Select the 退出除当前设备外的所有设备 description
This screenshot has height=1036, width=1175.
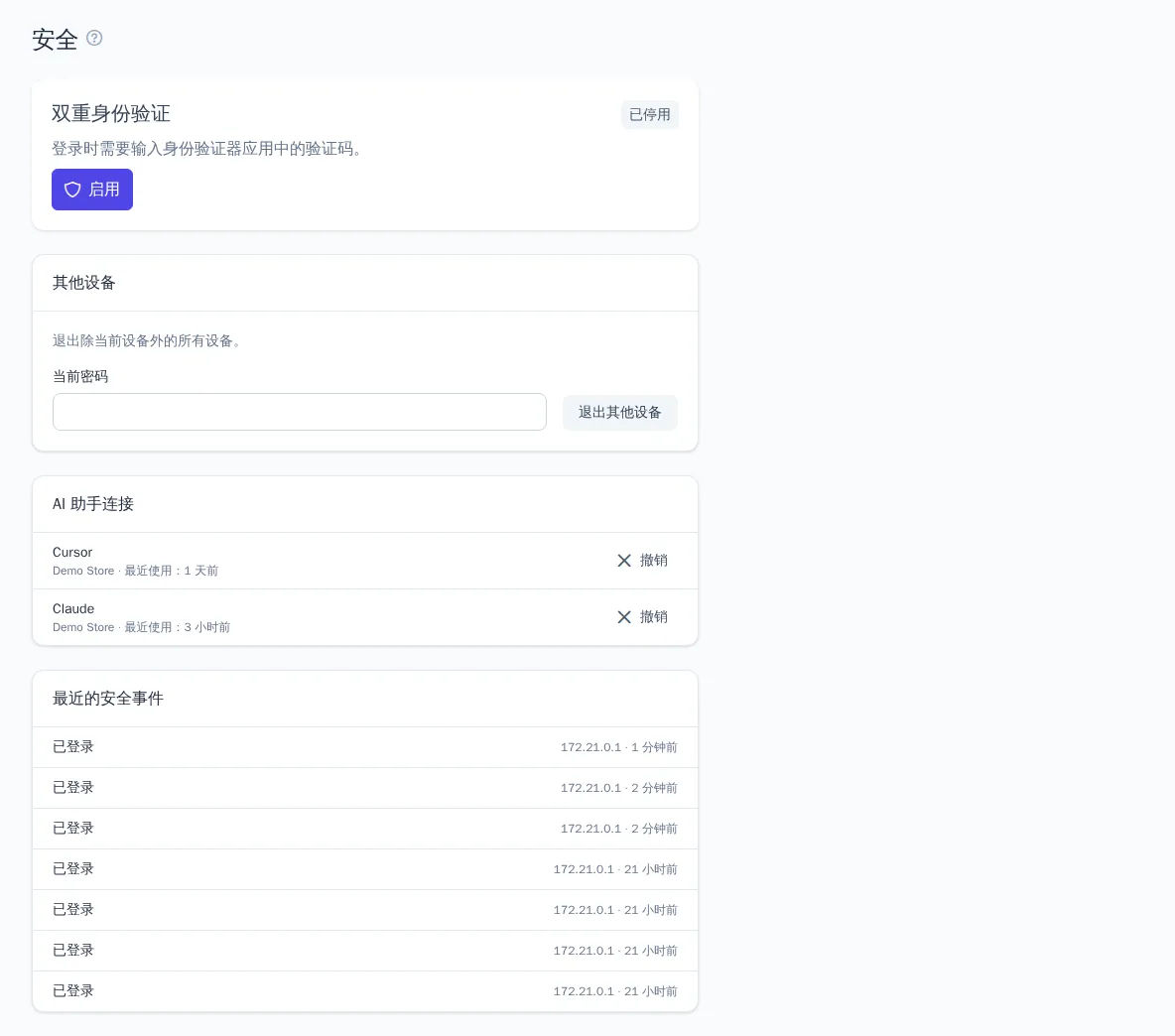coord(149,340)
